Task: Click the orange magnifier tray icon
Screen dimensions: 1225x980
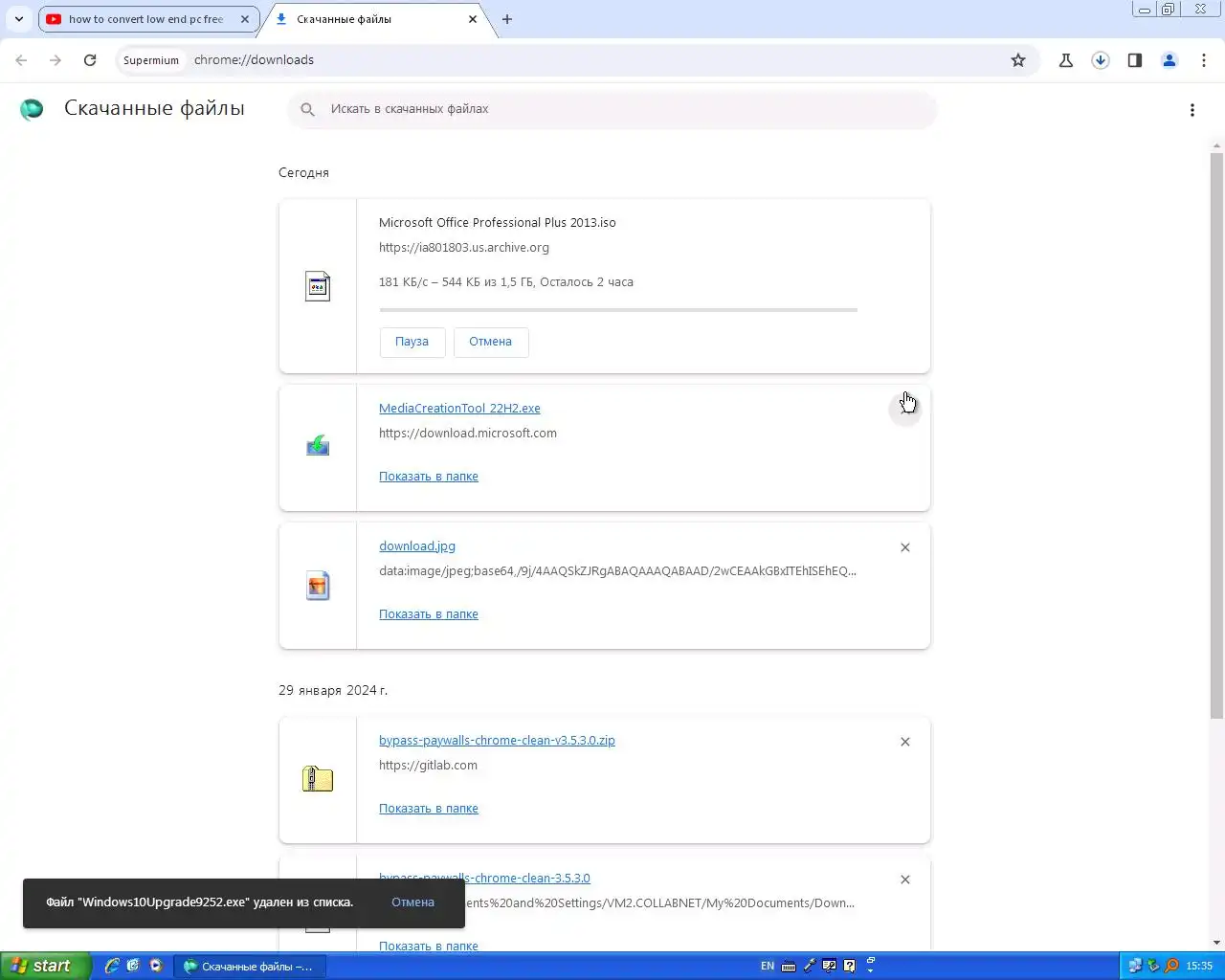Action: [x=1171, y=967]
